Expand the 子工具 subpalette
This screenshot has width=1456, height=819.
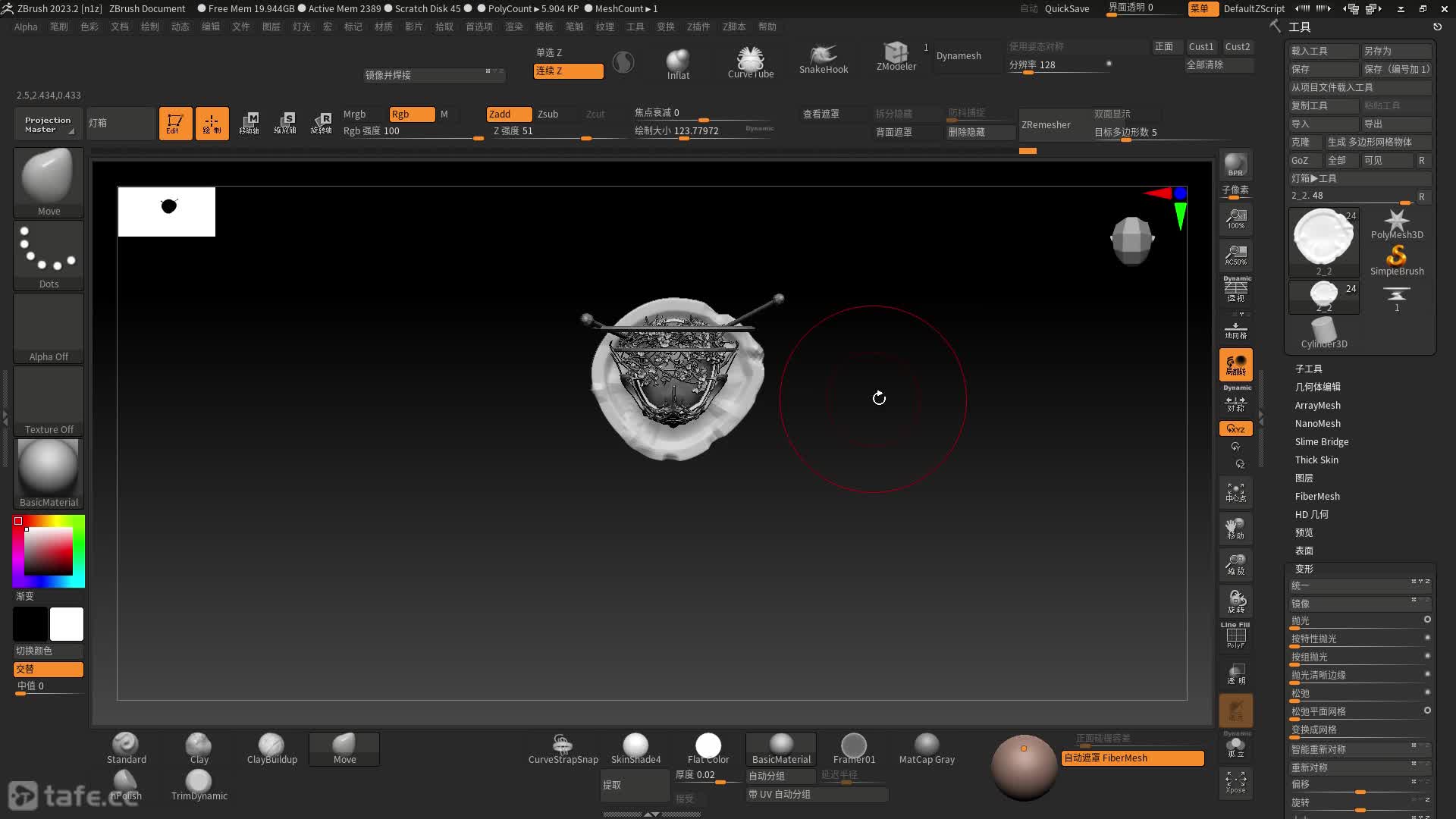1308,369
